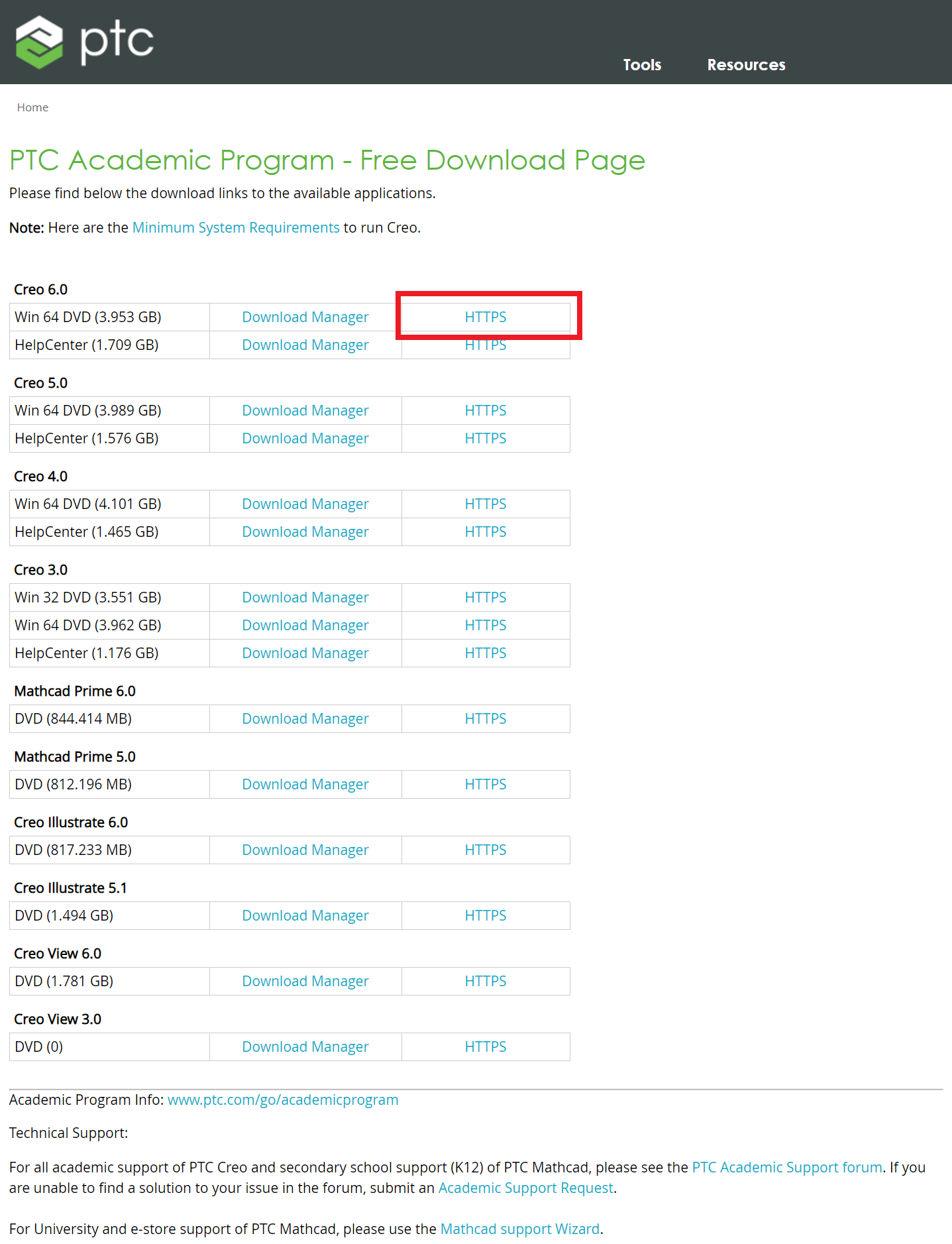Click the cell HelpCenter (1.709 GB)

(x=109, y=345)
